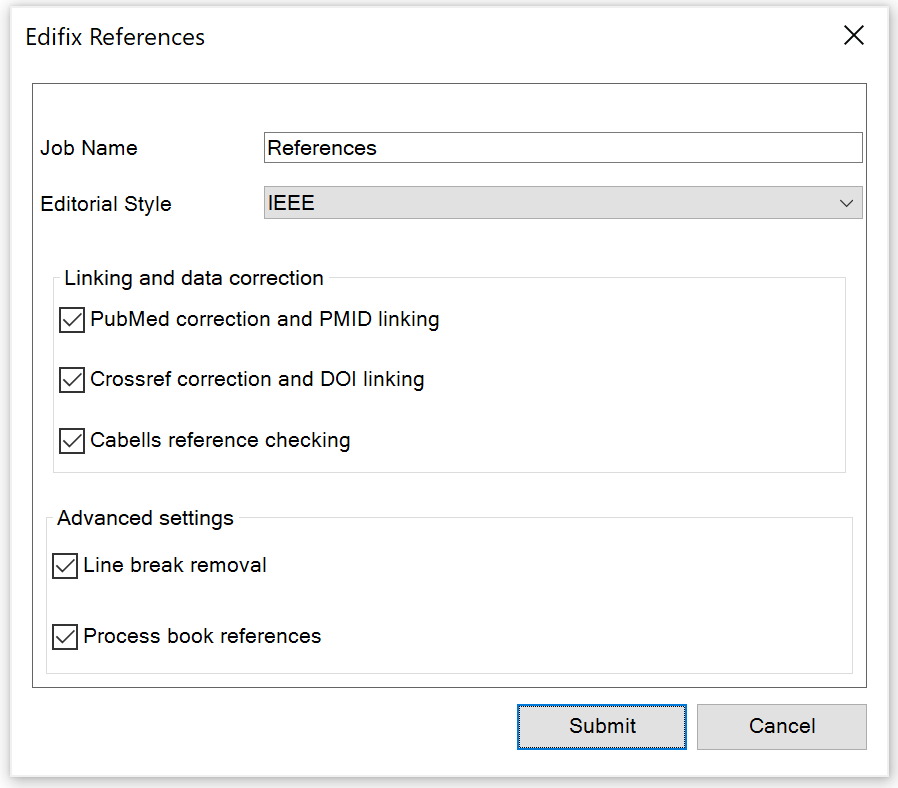
Task: Turn off the Line break removal checkbox
Action: coord(65,566)
